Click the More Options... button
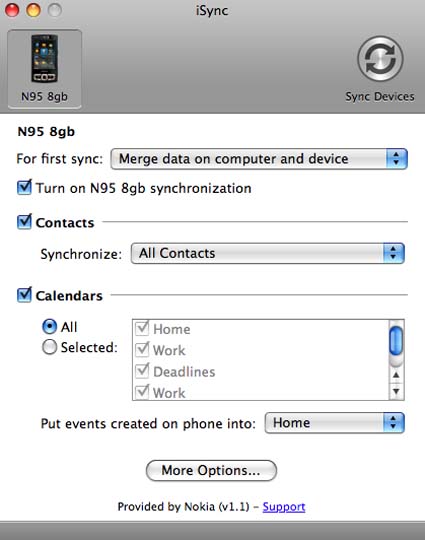 pyautogui.click(x=211, y=470)
